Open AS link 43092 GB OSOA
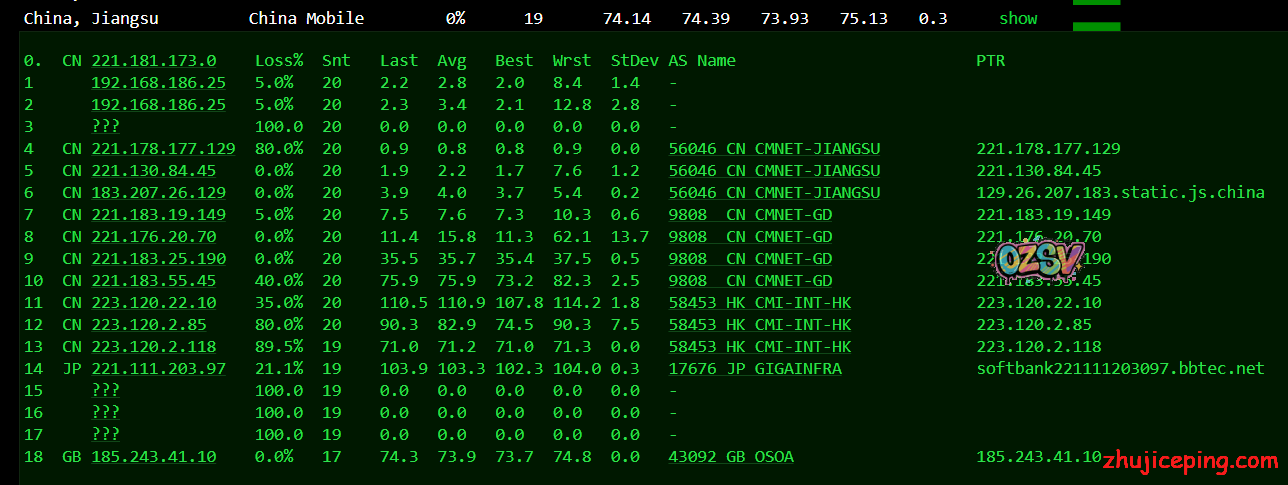This screenshot has width=1288, height=485. click(731, 456)
